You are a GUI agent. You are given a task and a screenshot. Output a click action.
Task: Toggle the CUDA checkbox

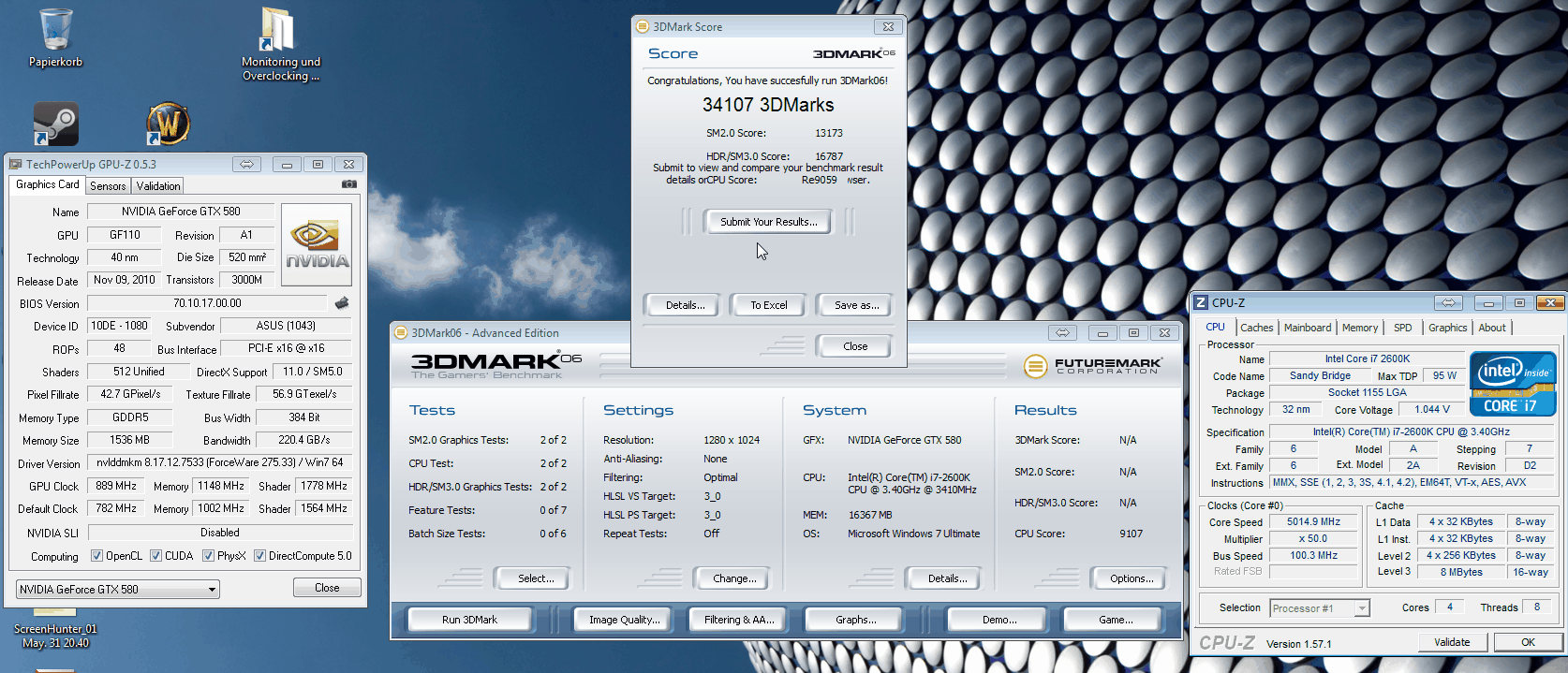point(156,556)
